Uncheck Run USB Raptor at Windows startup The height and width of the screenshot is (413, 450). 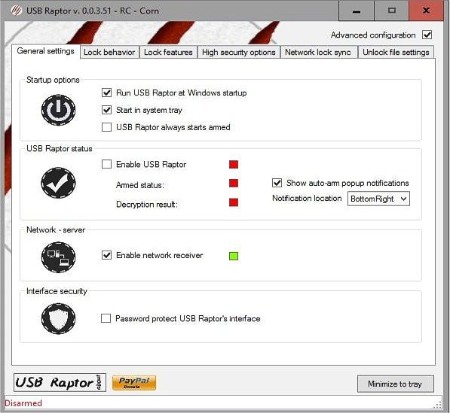click(x=107, y=92)
